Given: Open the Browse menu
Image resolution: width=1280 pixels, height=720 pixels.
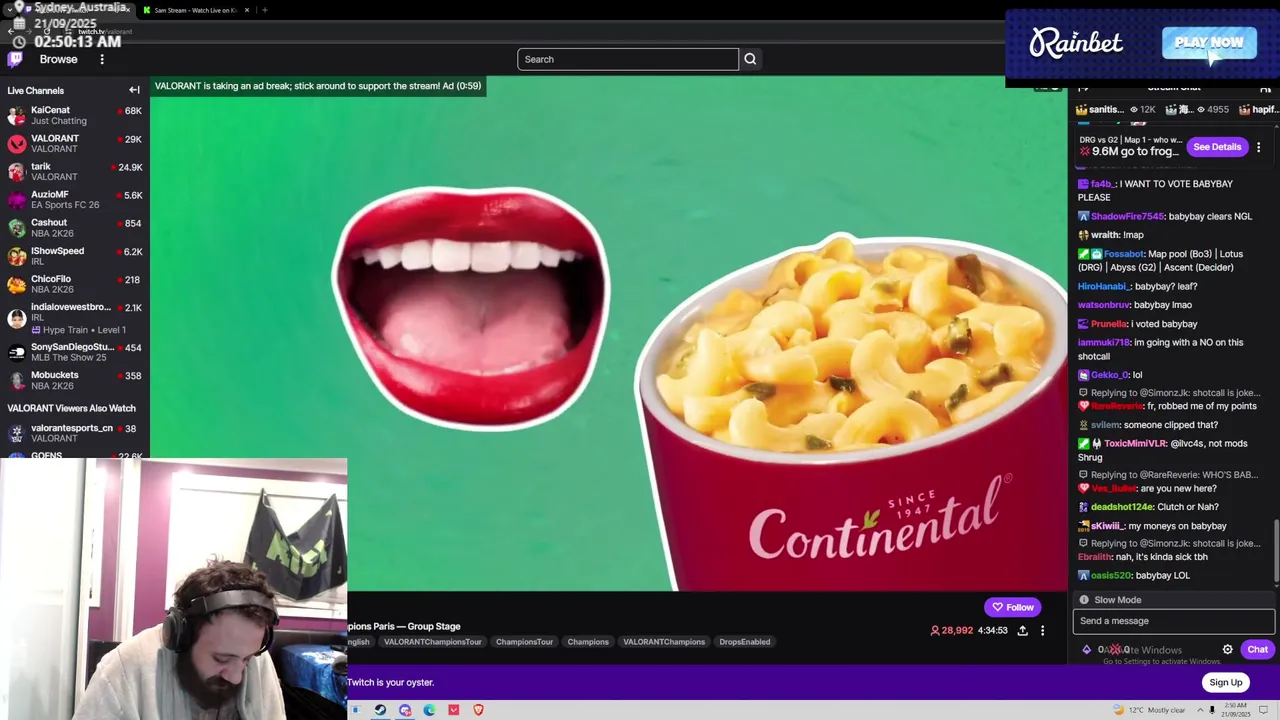Looking at the screenshot, I should 58,59.
